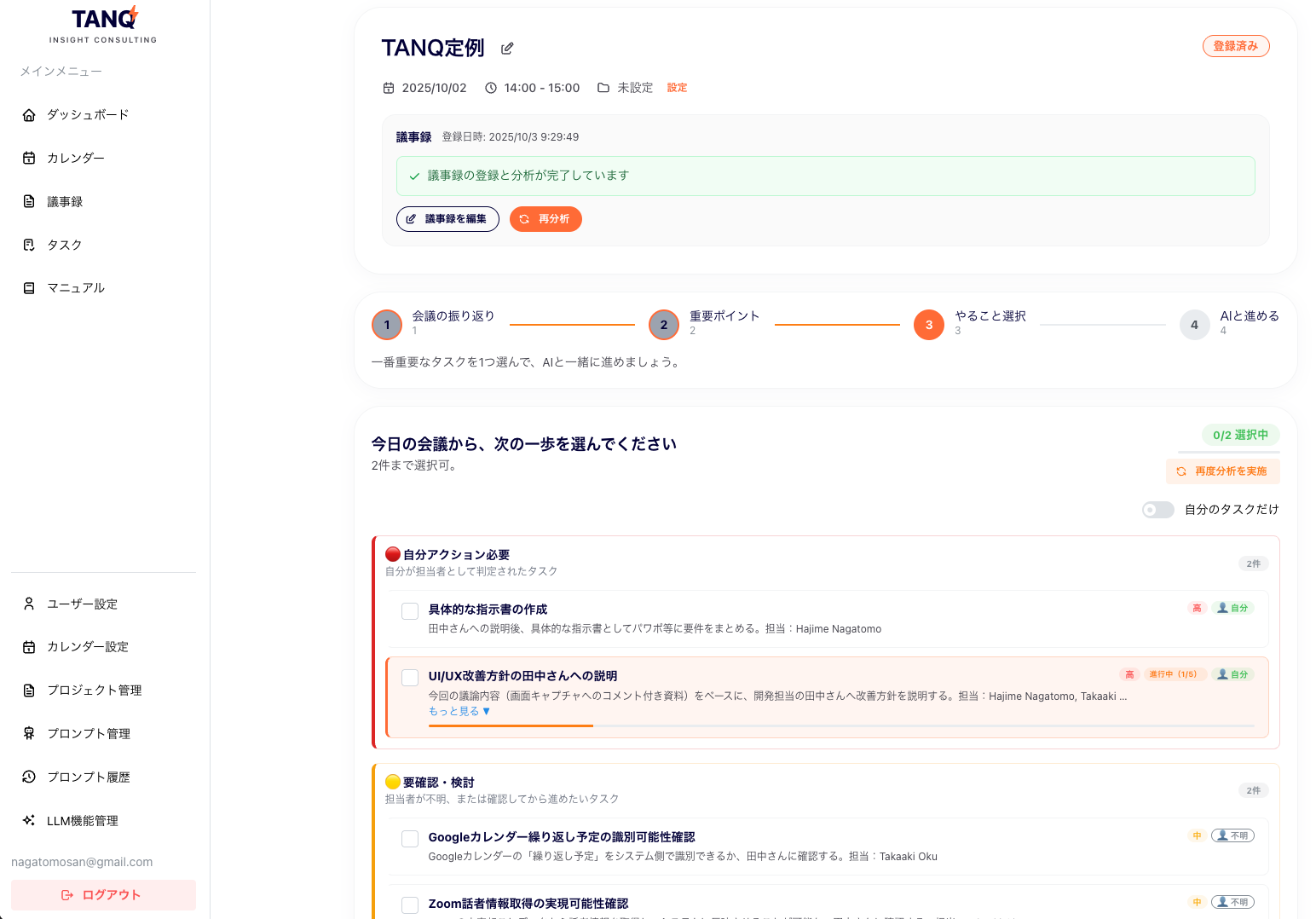This screenshot has width=1316, height=919.
Task: Check the Zoom話者情報取得の実現可能性確認 task
Action: [x=410, y=905]
